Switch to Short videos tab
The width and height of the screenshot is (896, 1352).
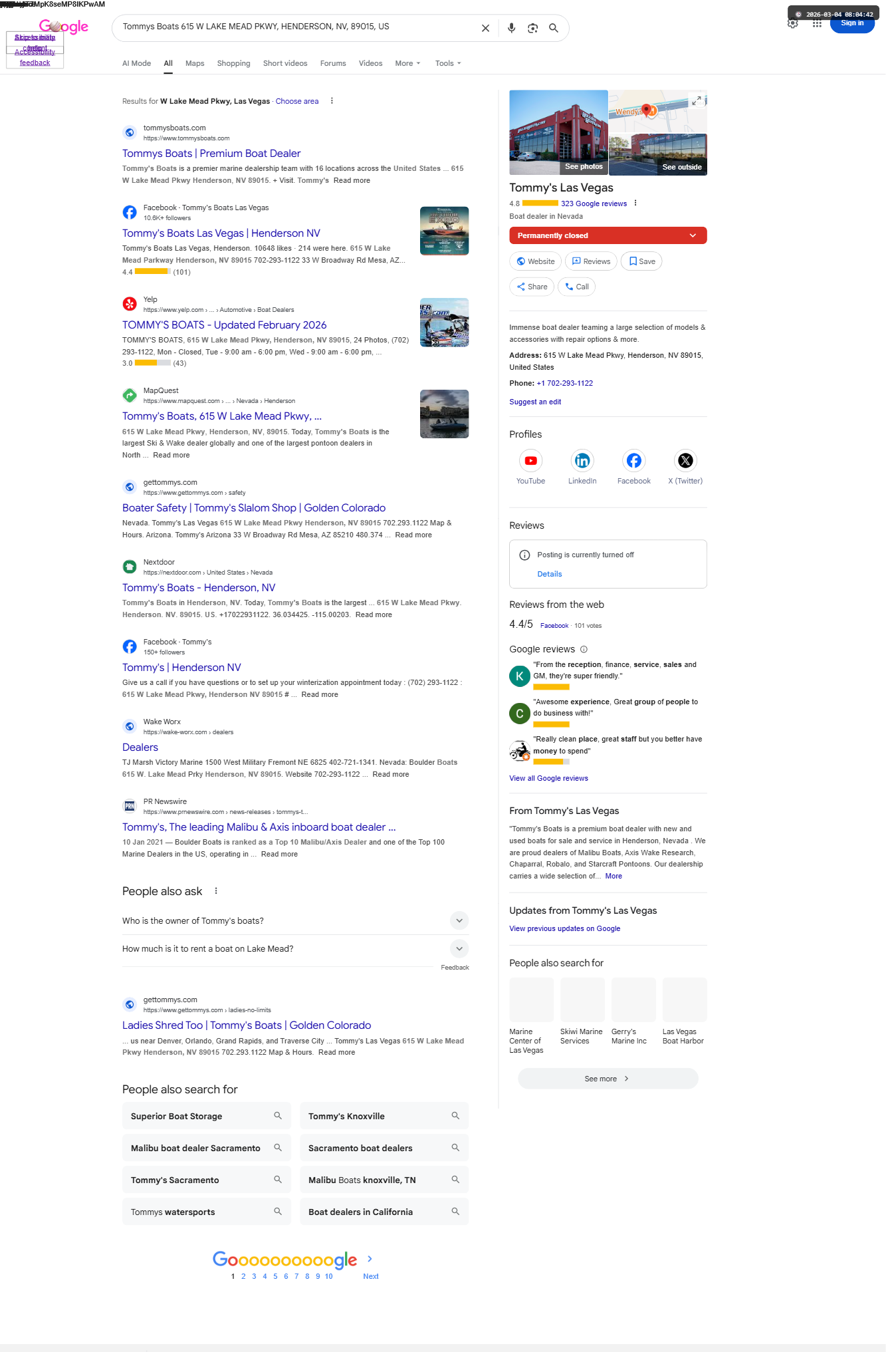point(285,63)
